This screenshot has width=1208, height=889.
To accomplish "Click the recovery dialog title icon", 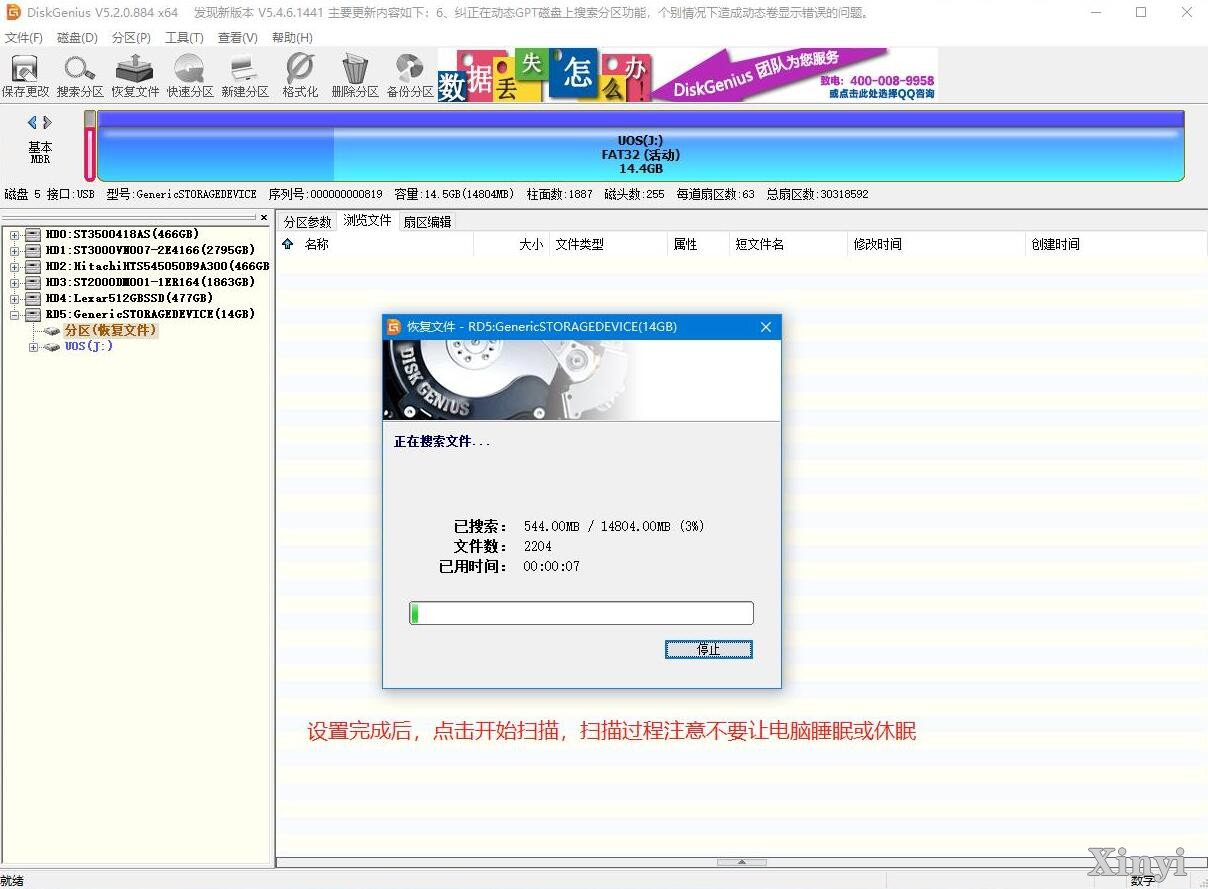I will 395,327.
